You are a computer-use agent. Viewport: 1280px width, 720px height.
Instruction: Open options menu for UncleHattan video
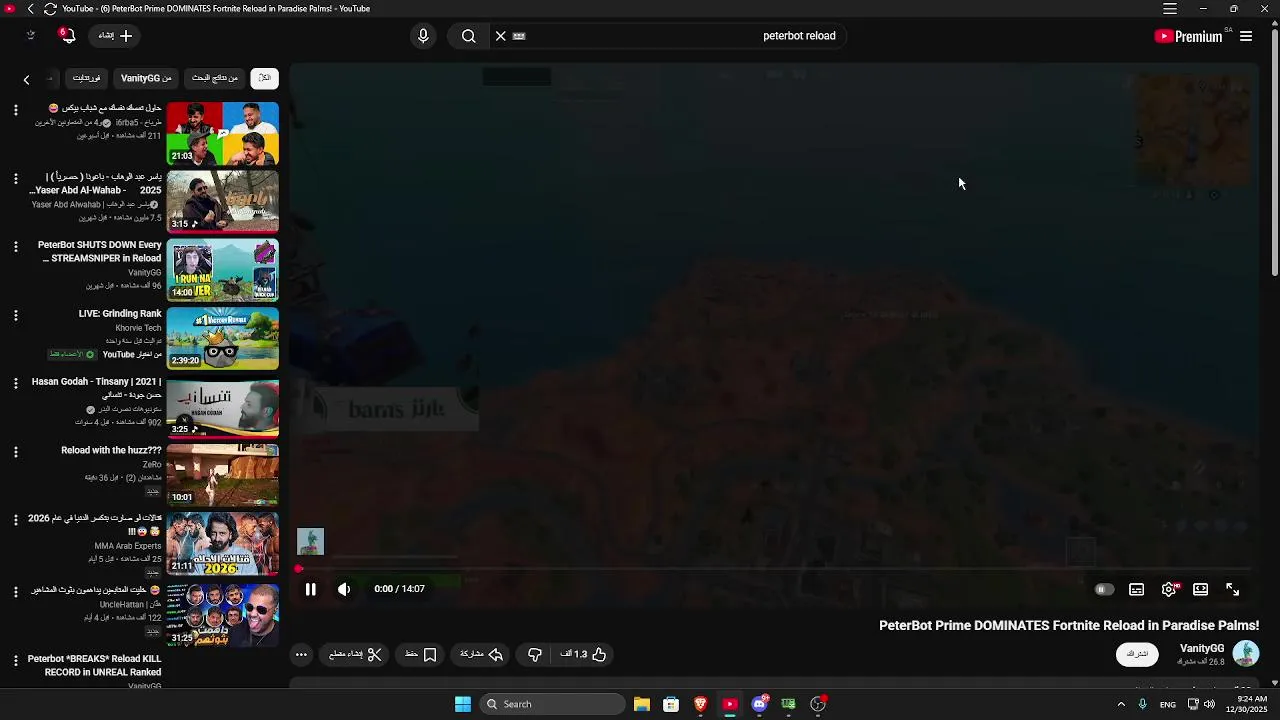click(15, 591)
